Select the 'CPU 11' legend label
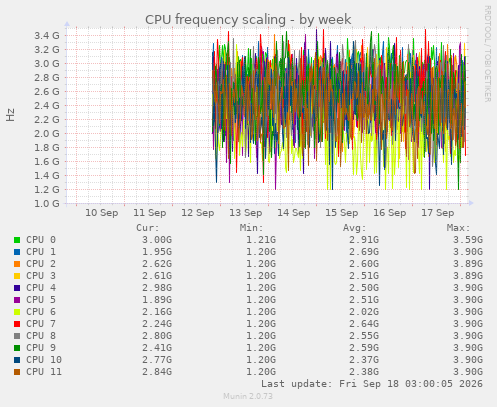The width and height of the screenshot is (497, 407). click(x=44, y=372)
